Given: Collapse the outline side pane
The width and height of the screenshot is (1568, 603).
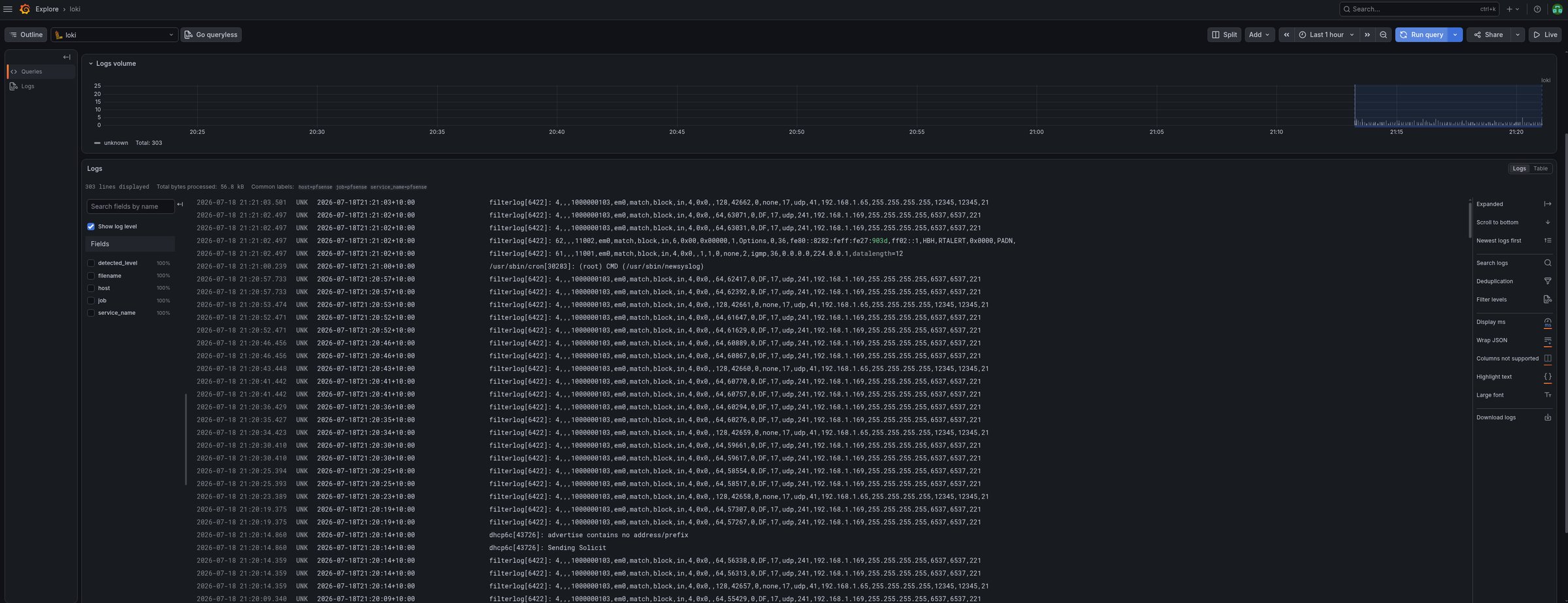Looking at the screenshot, I should pos(67,57).
